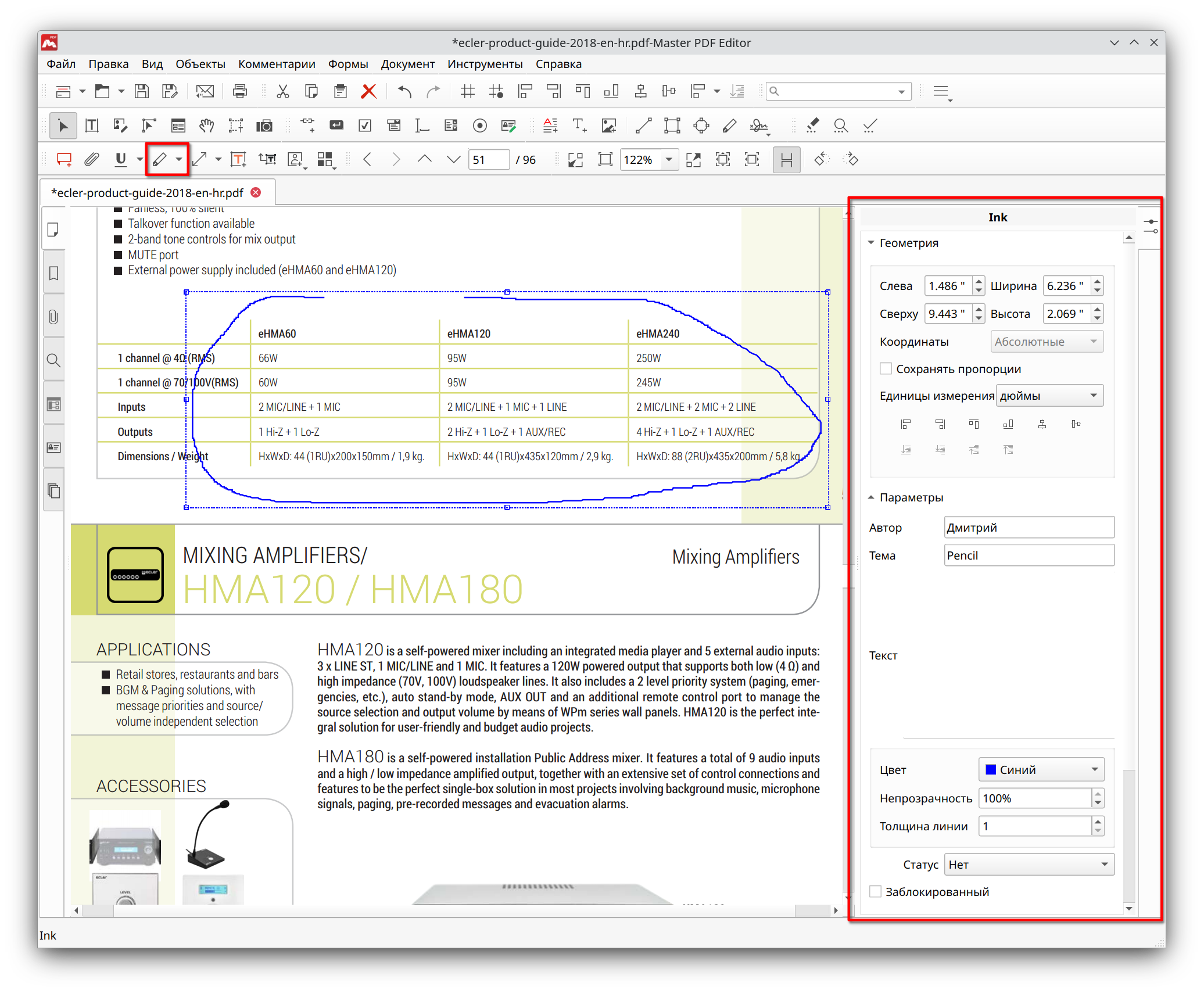
Task: Increase the 'Непрозрачность' stepper value
Action: [x=1098, y=794]
